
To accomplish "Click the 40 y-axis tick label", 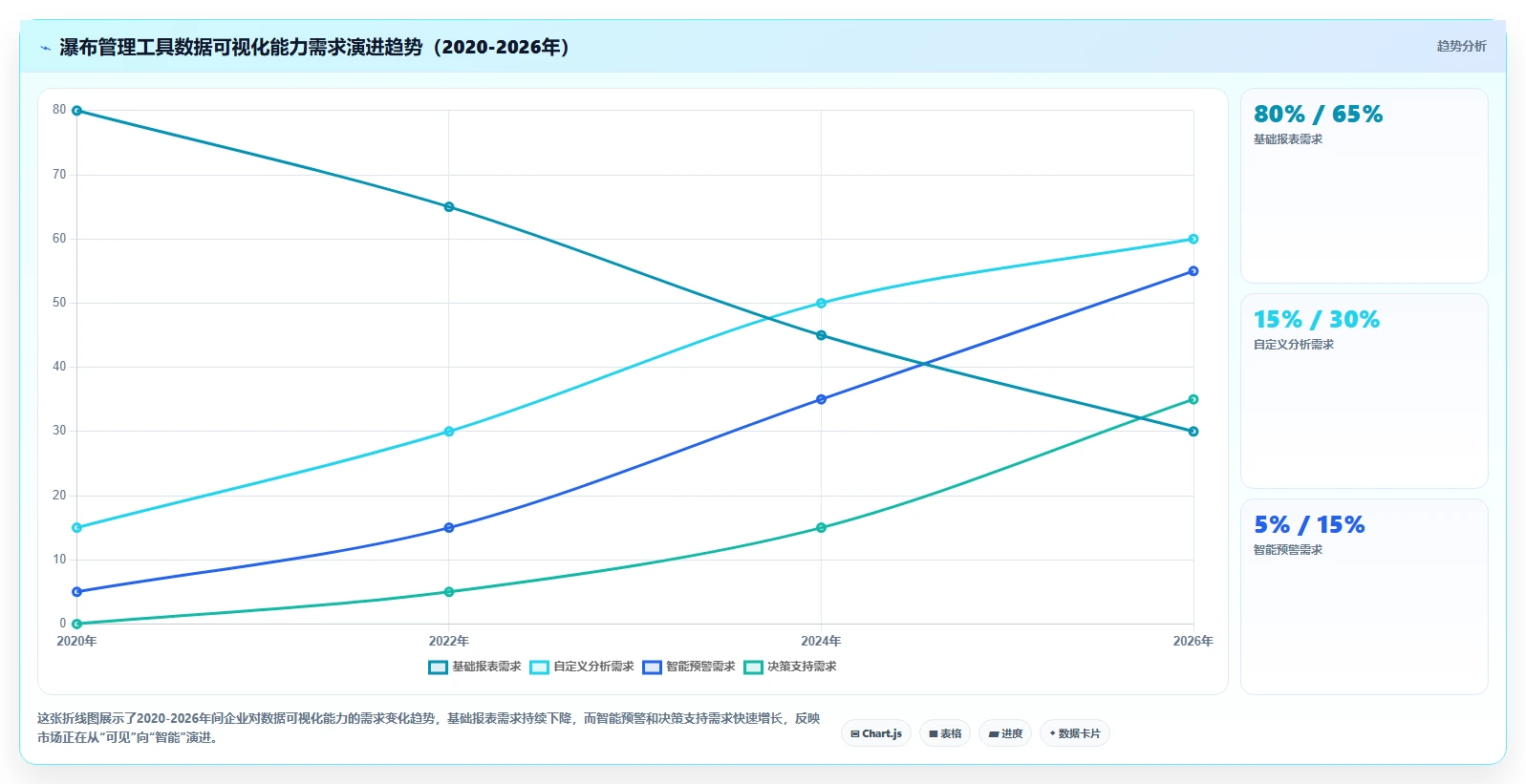I will tap(59, 367).
